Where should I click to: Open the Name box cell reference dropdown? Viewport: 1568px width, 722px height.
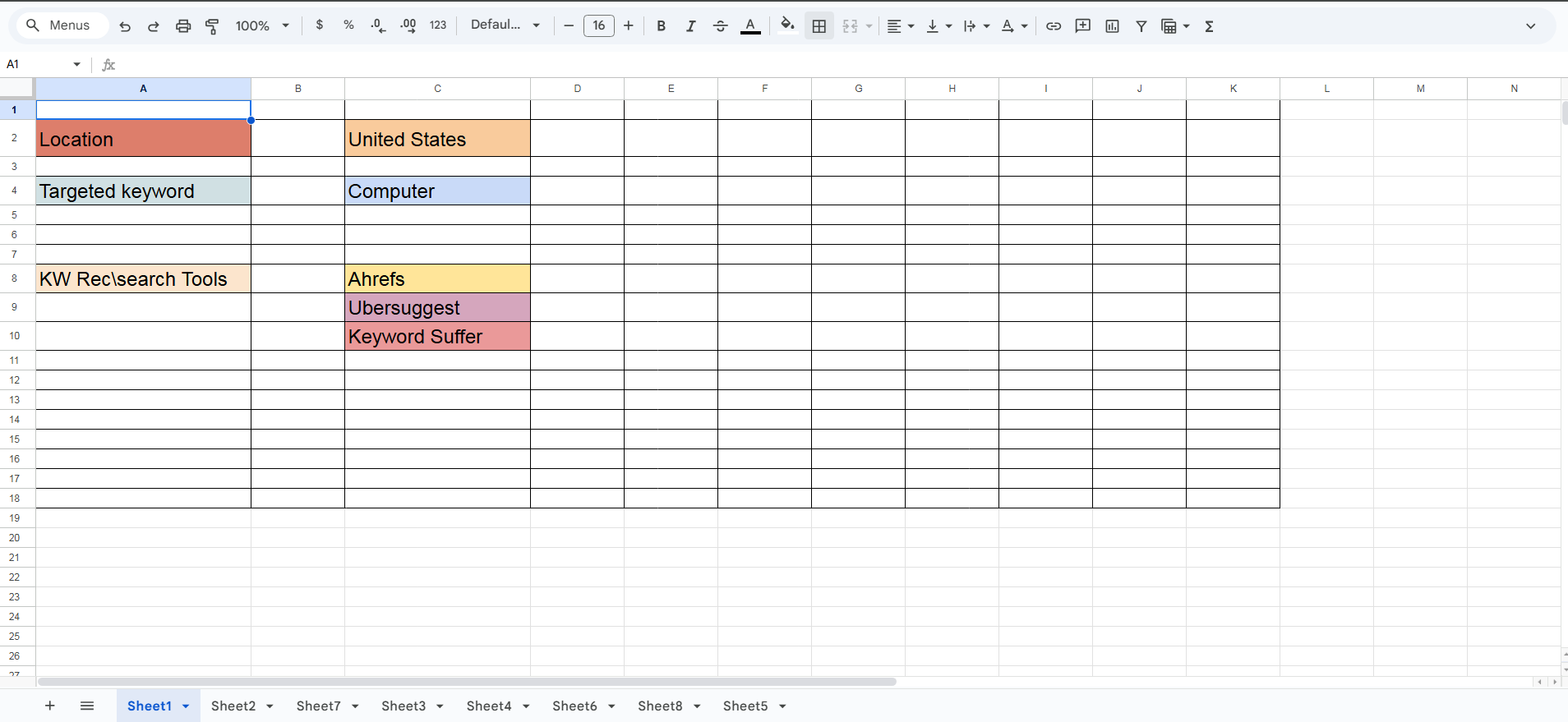pos(76,64)
